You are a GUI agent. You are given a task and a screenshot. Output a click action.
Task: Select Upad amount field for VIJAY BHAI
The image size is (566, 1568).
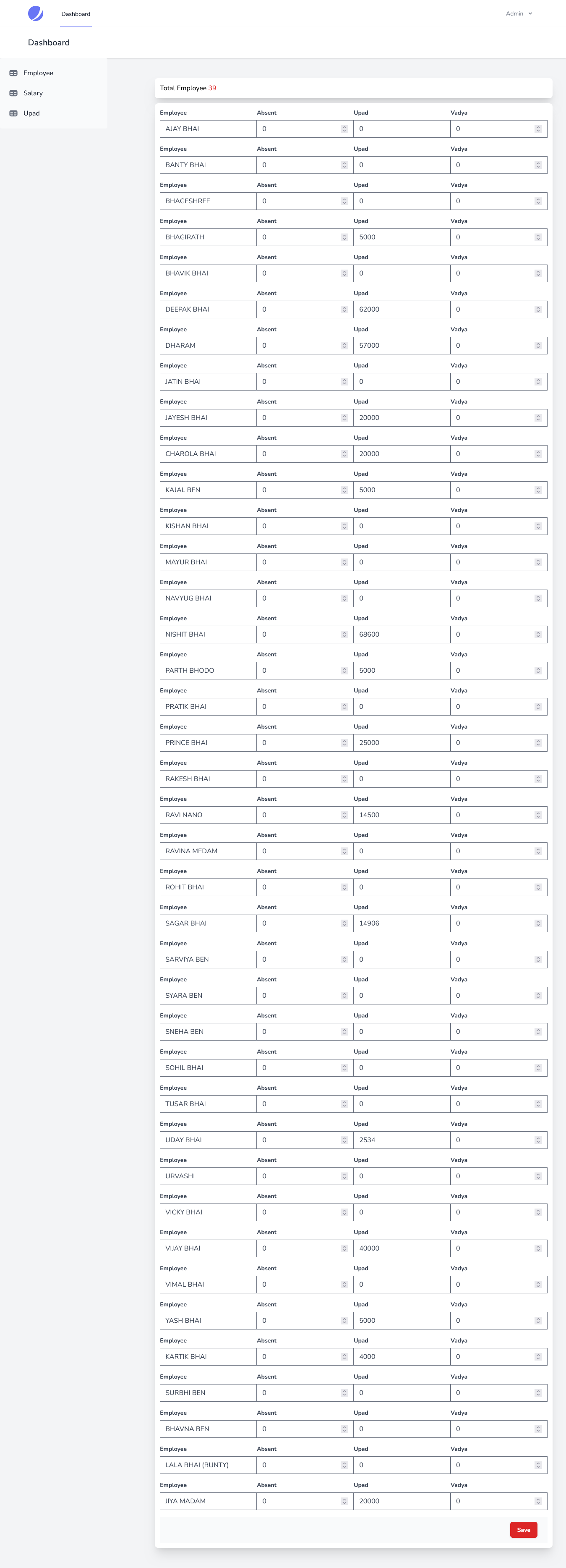click(401, 1248)
